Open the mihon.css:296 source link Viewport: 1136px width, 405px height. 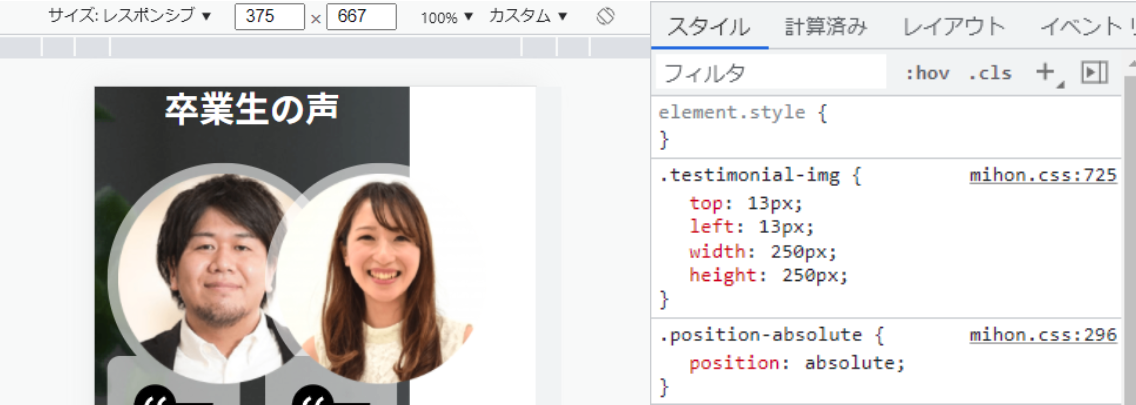(x=1043, y=335)
